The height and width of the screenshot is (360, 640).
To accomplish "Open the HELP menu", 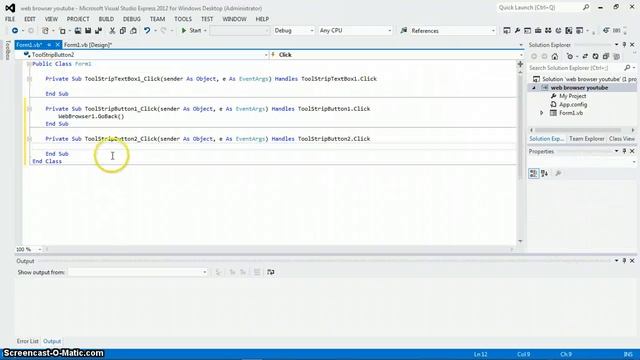I will pyautogui.click(x=262, y=19).
